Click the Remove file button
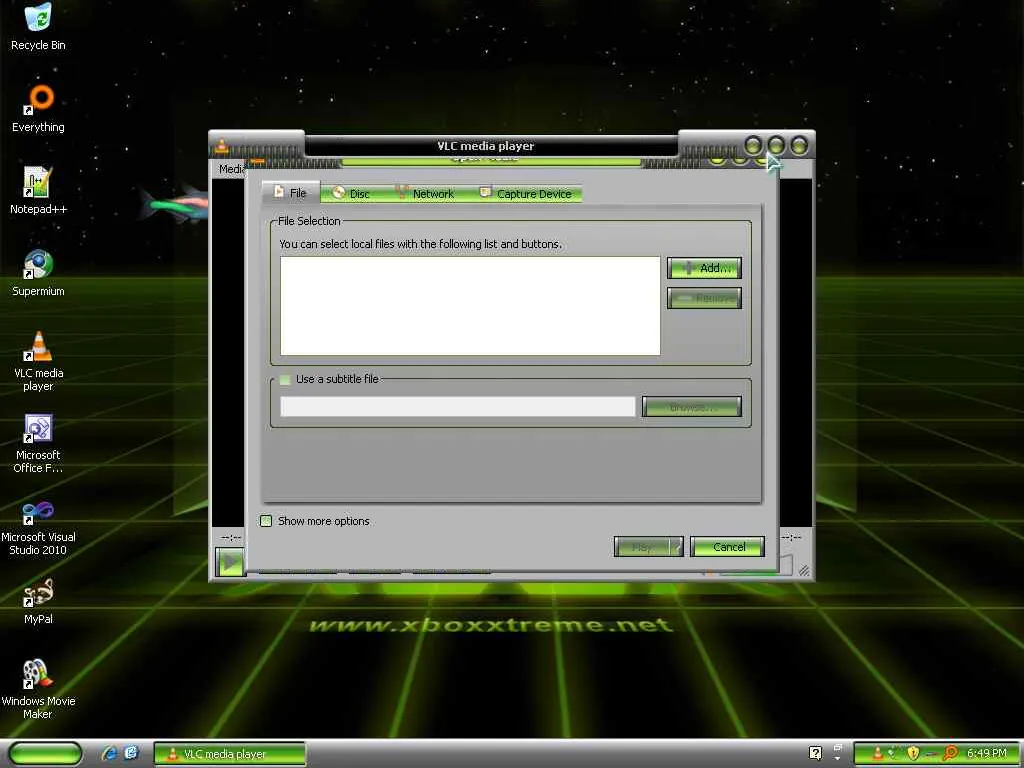 (x=704, y=298)
